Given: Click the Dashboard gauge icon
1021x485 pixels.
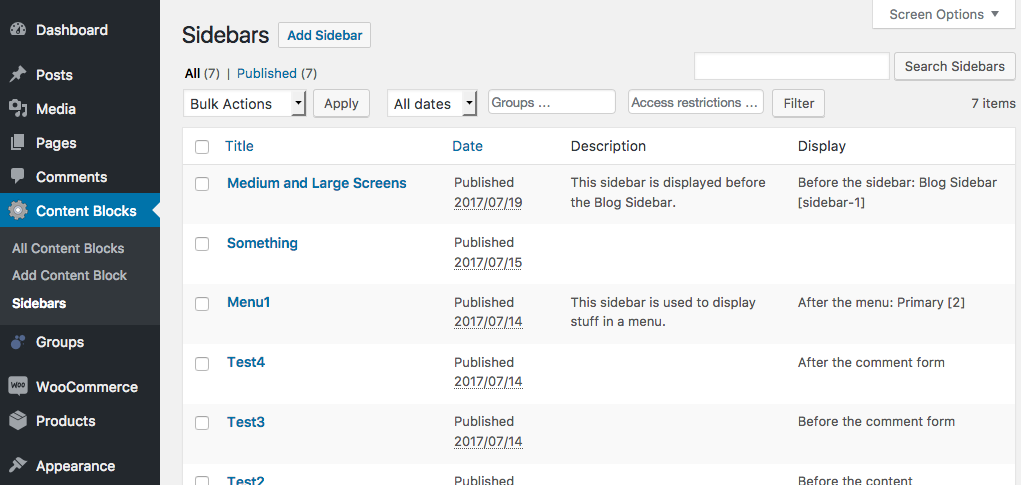Looking at the screenshot, I should (18, 30).
